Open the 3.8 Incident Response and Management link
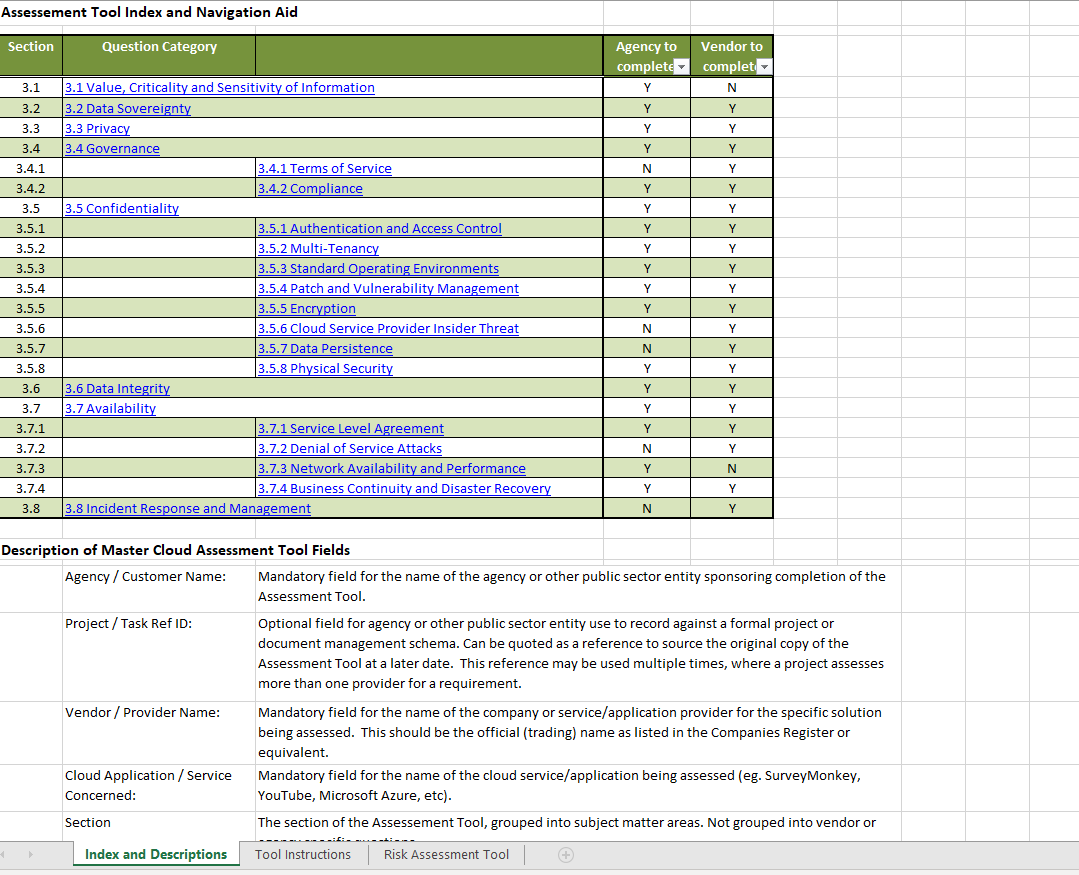This screenshot has height=875, width=1079. point(187,508)
